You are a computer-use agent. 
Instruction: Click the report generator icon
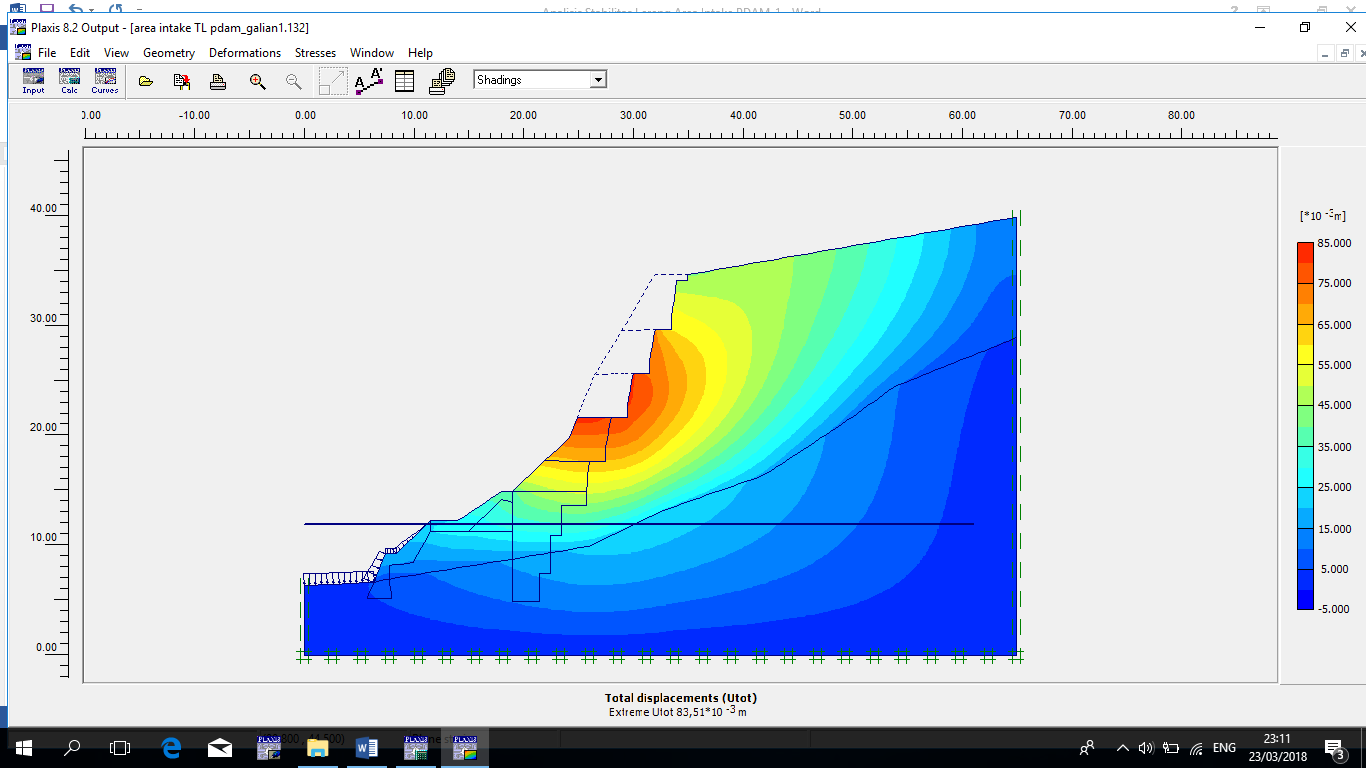[441, 80]
